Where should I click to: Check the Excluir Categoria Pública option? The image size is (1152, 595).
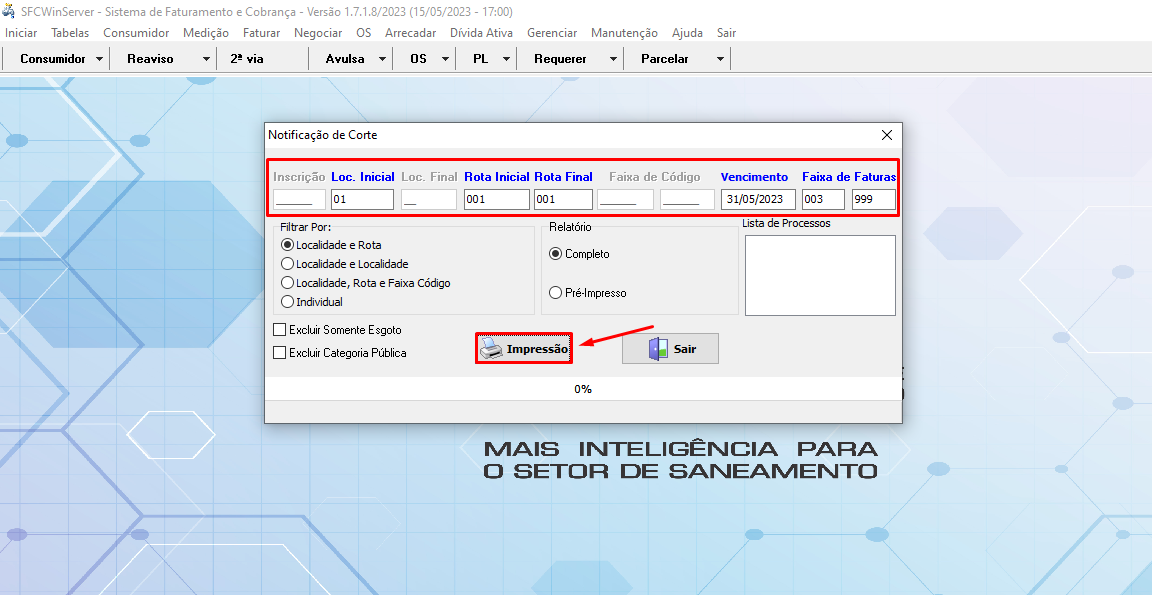(x=280, y=353)
